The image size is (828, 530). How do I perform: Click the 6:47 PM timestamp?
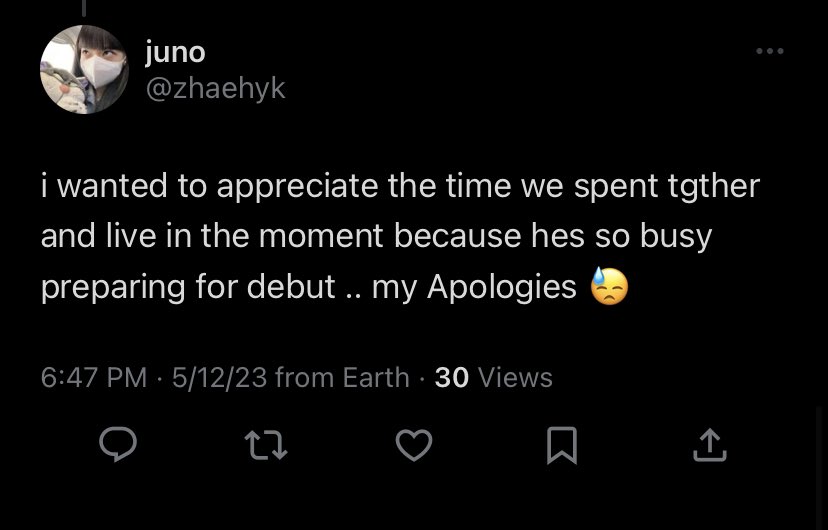(x=93, y=377)
